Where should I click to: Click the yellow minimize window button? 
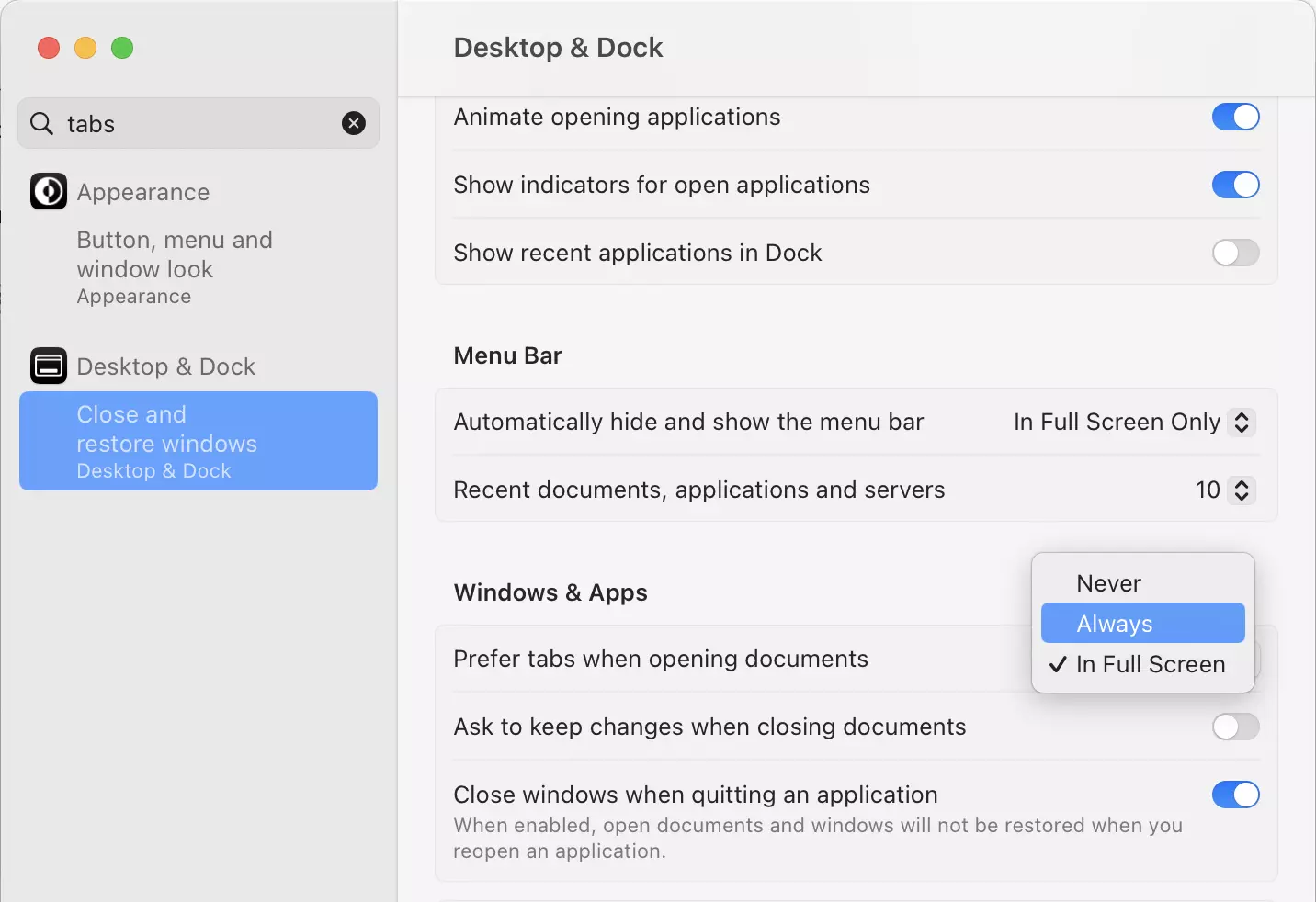point(85,48)
